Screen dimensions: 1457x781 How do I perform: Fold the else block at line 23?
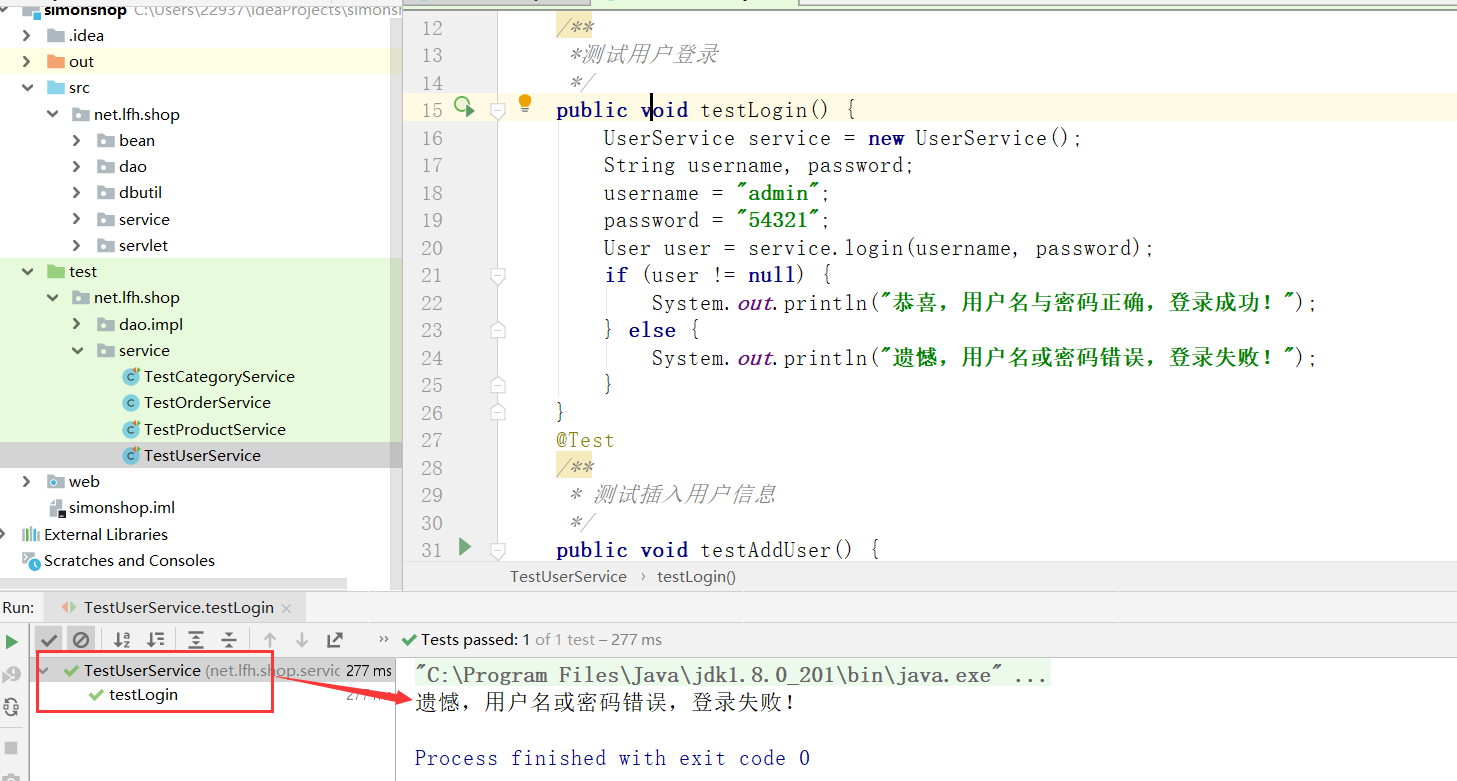pyautogui.click(x=498, y=330)
